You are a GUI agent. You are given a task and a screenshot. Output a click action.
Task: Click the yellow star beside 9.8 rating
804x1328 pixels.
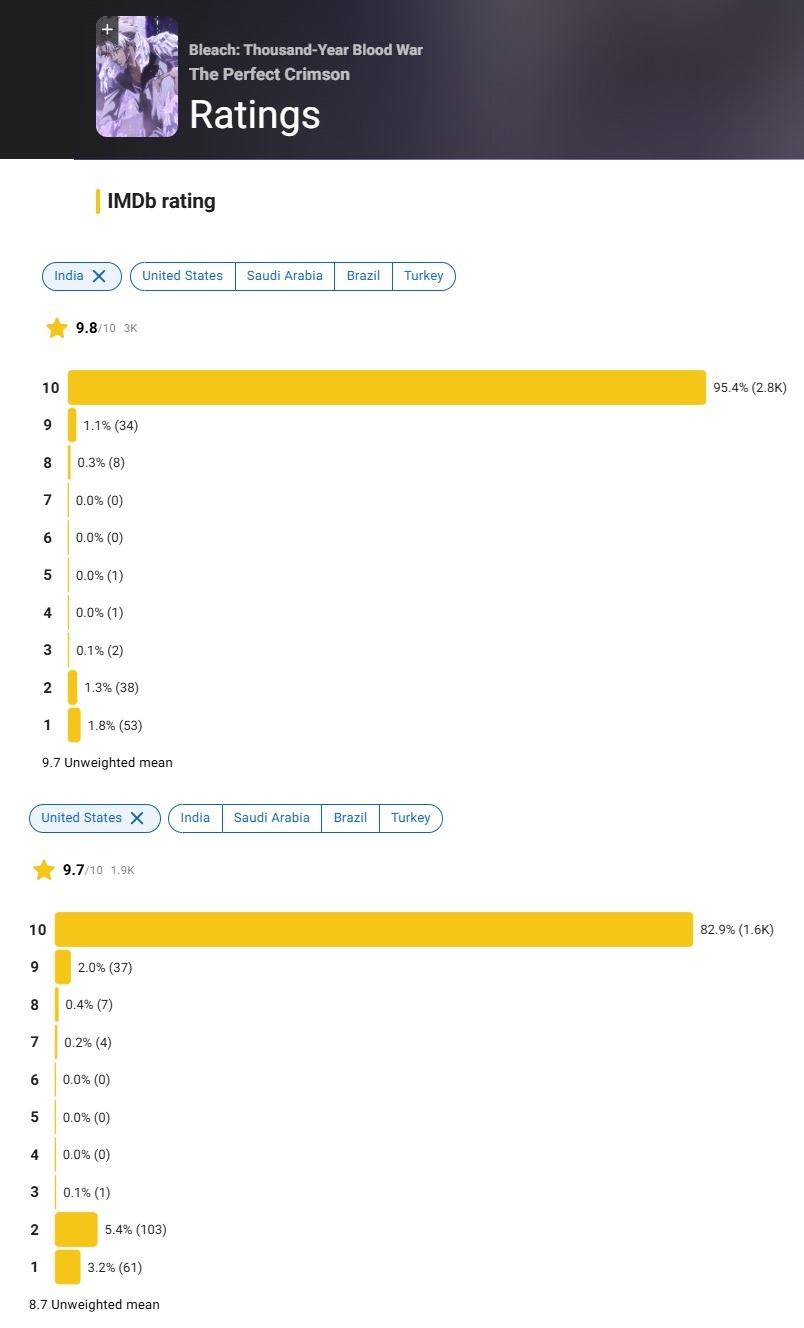[x=57, y=329]
